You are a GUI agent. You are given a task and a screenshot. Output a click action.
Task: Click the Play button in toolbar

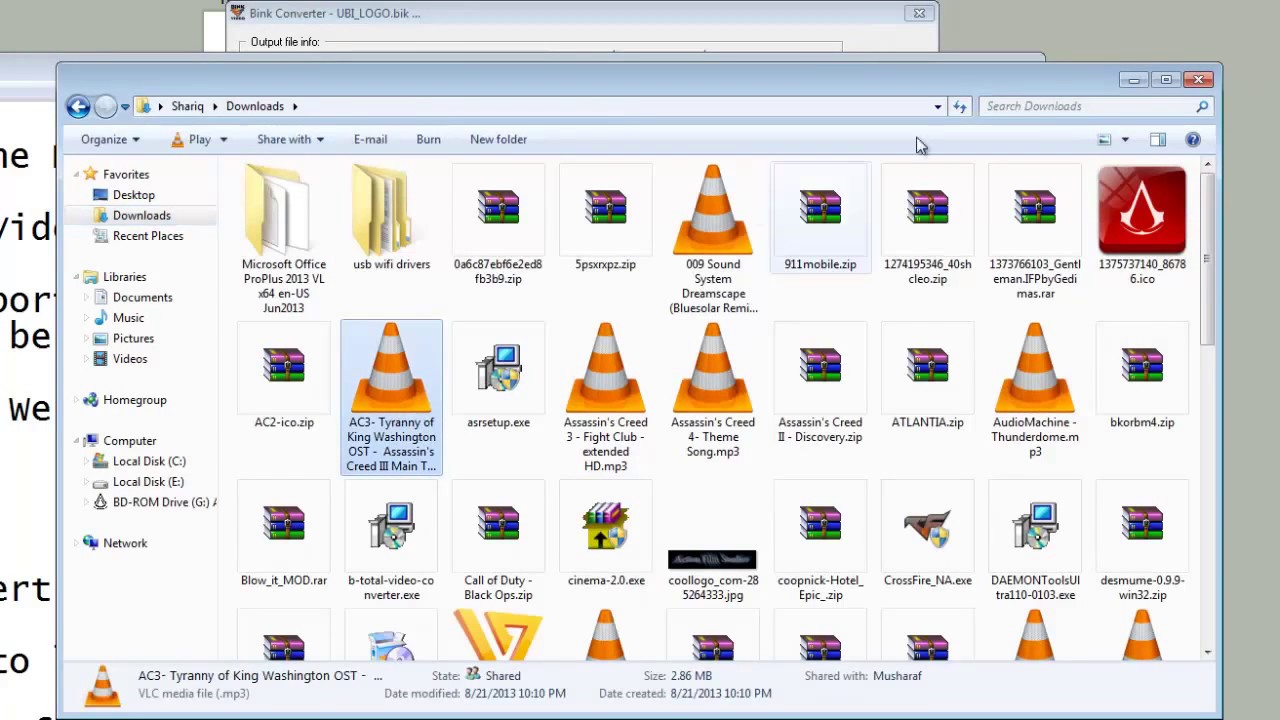pos(190,140)
